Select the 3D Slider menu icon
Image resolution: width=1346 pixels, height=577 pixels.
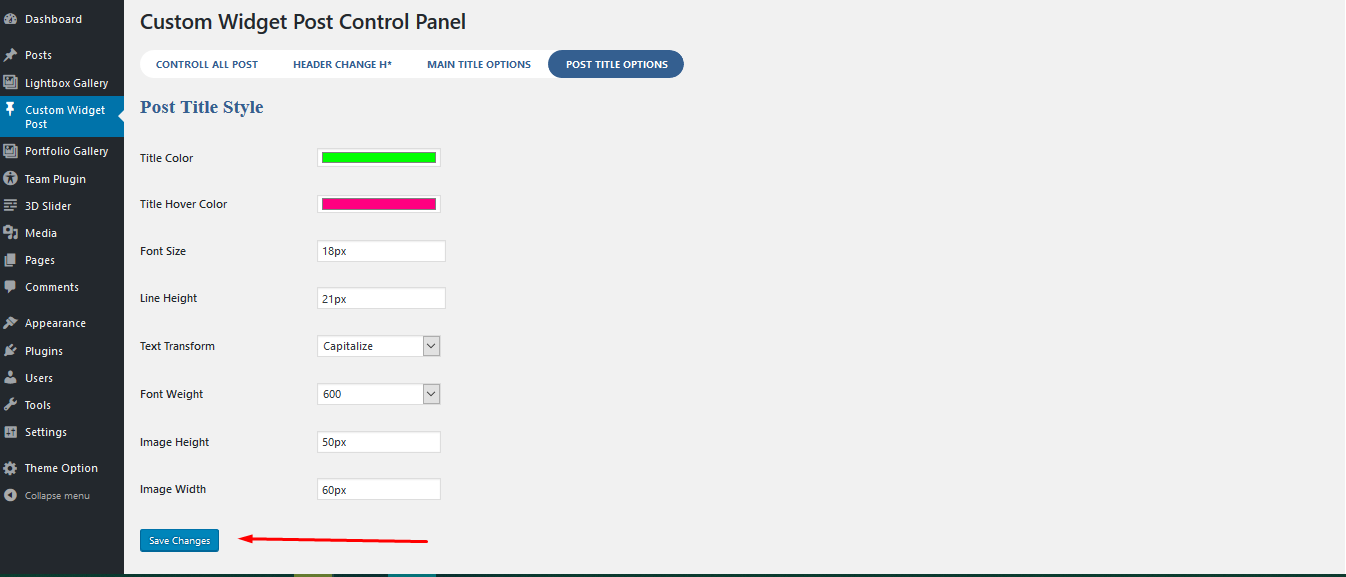coord(10,206)
